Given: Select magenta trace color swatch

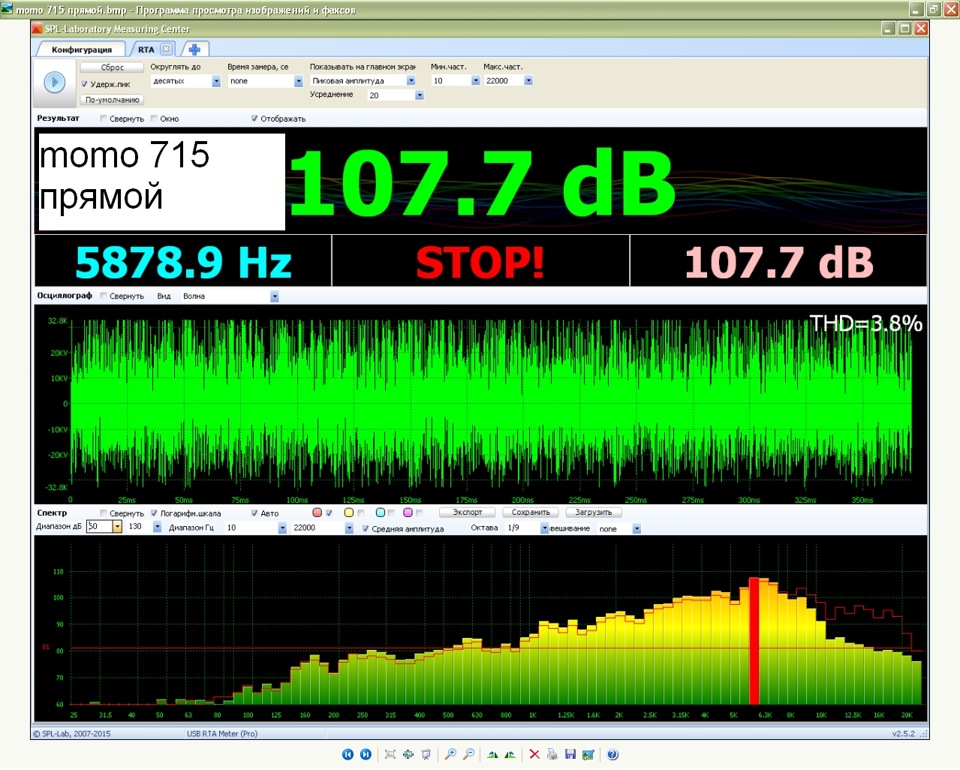Looking at the screenshot, I should [x=408, y=512].
